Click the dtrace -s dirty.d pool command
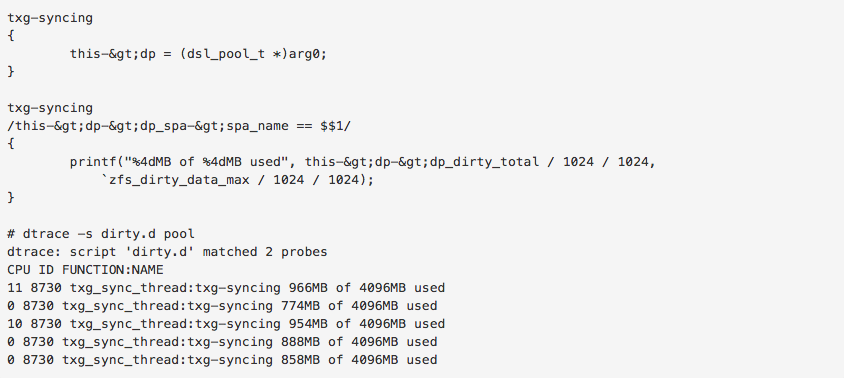 coord(101,234)
